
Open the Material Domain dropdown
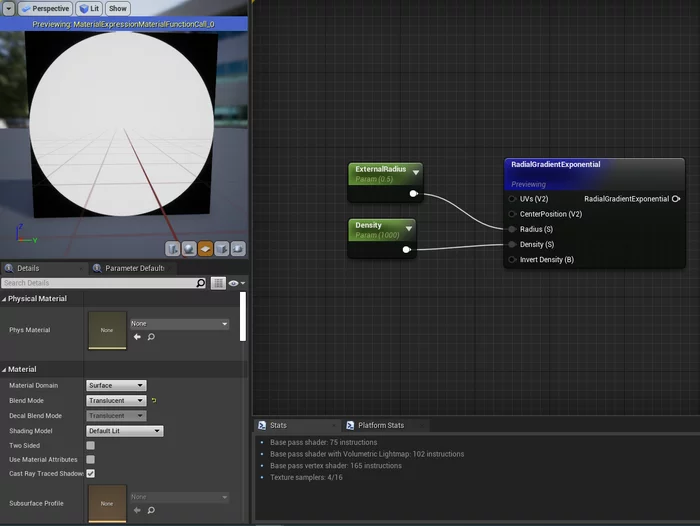(116, 385)
